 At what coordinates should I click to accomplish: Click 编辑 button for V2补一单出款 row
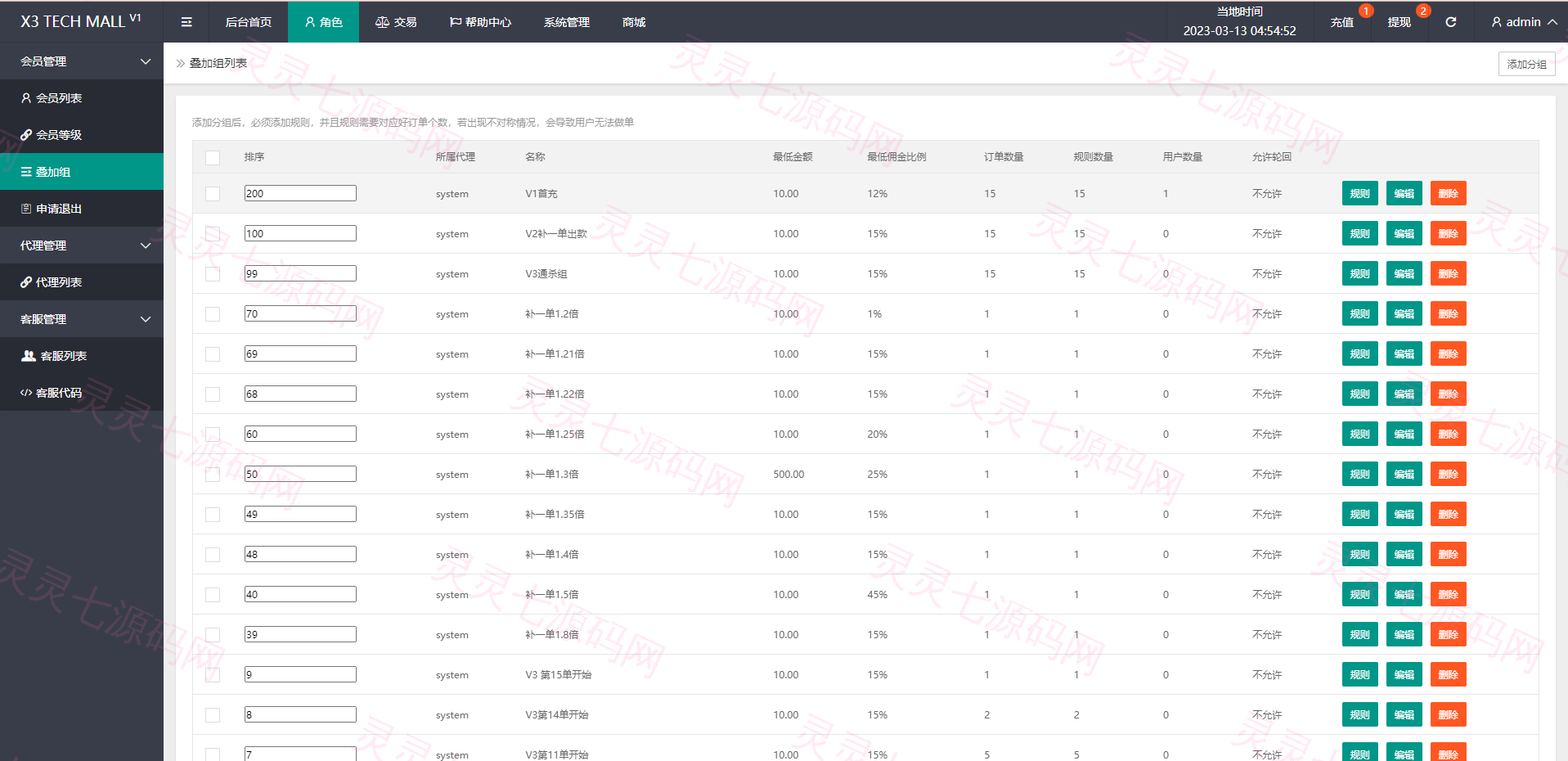pos(1404,233)
